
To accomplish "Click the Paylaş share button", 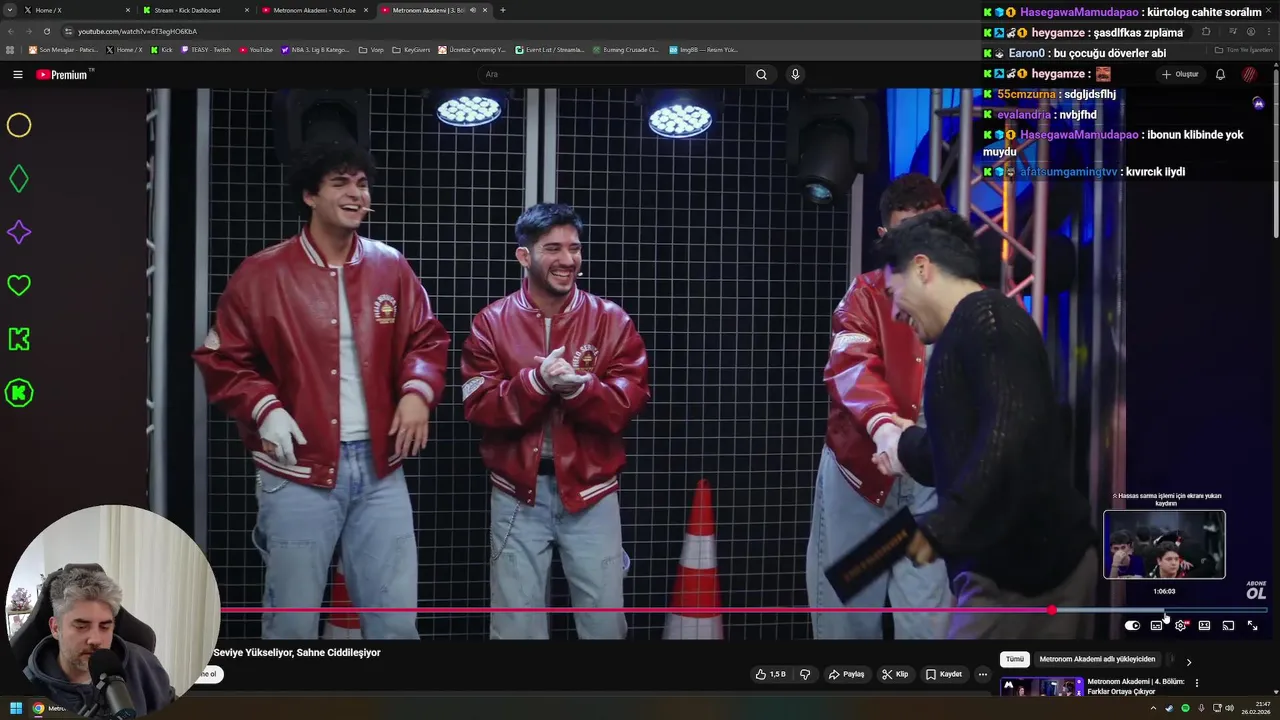I will pyautogui.click(x=846, y=674).
